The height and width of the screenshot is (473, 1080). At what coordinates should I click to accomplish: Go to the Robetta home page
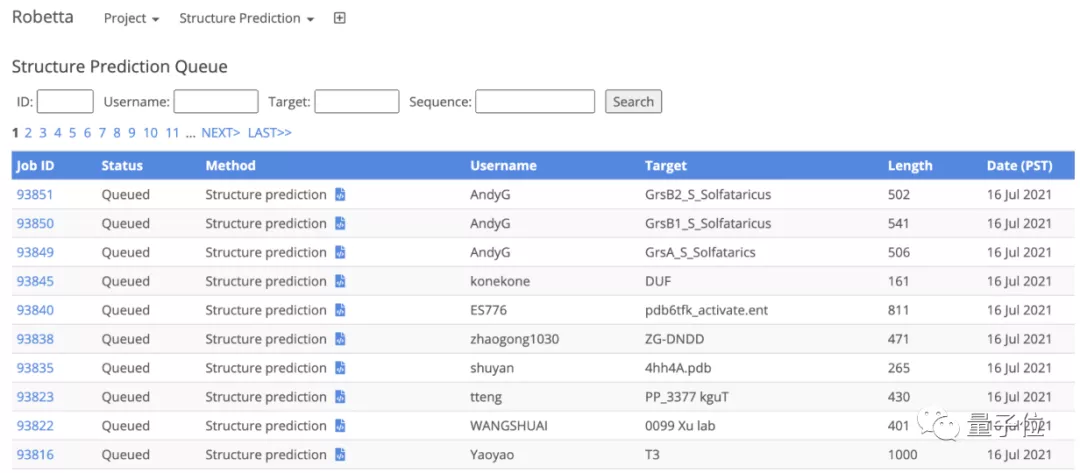click(x=42, y=17)
